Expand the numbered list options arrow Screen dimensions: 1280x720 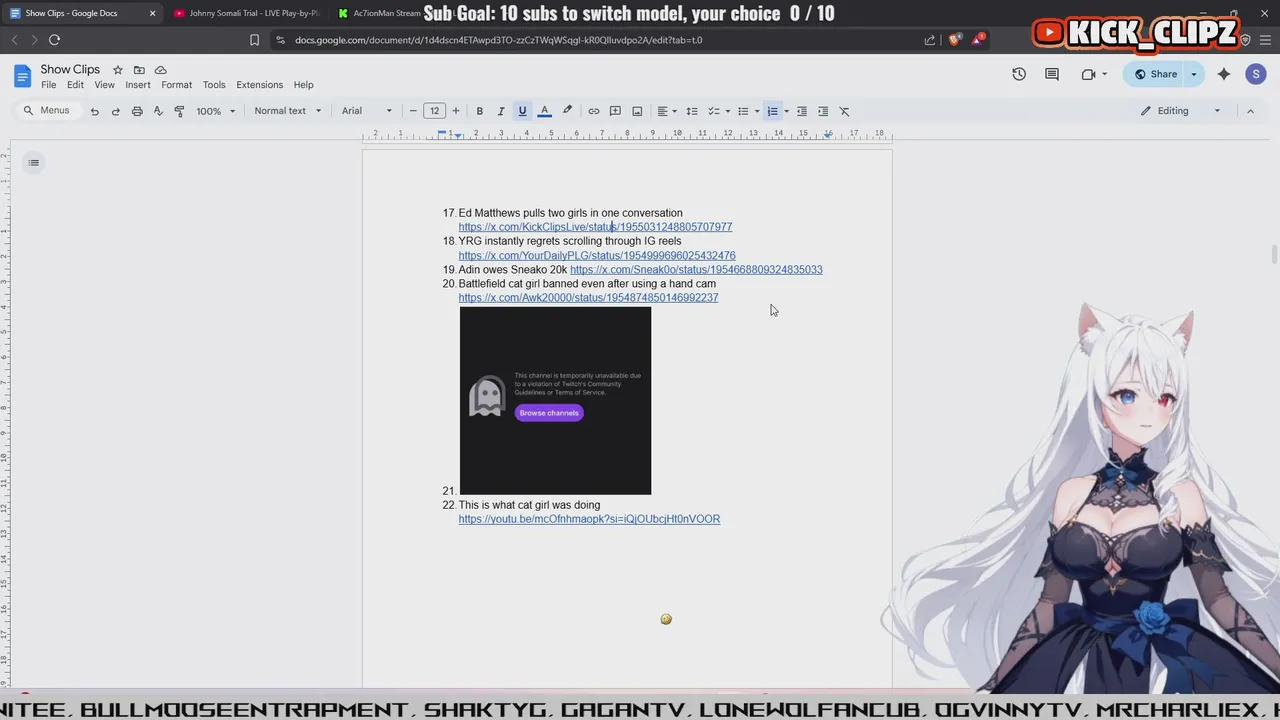(x=786, y=111)
